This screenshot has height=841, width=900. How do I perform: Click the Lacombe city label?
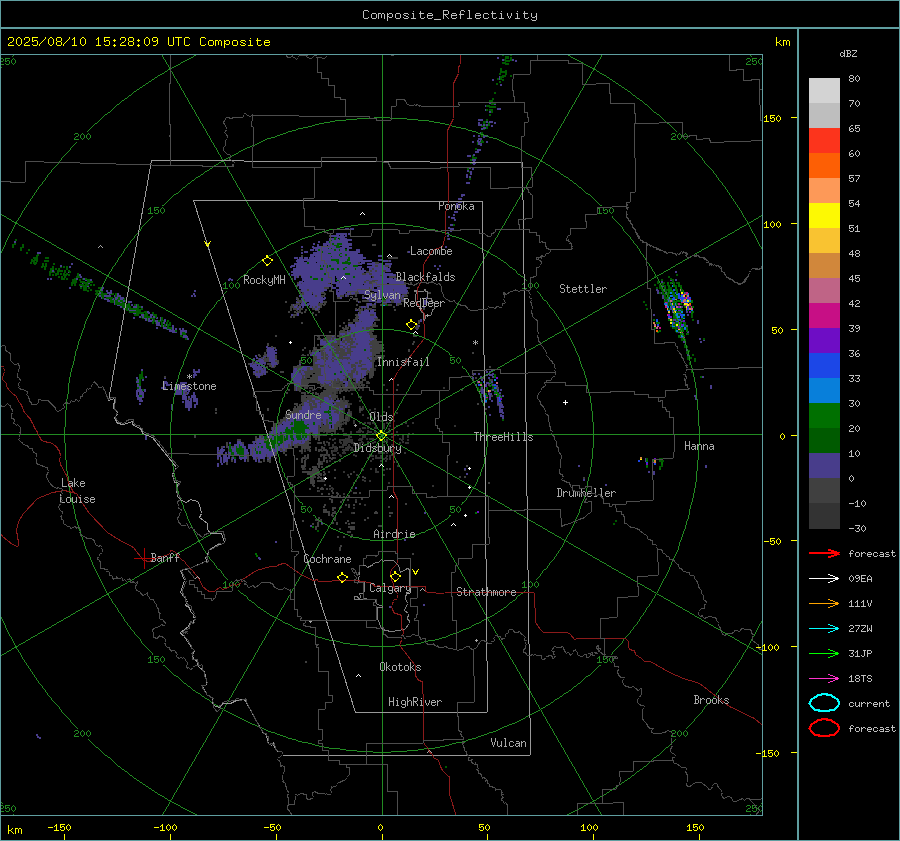(x=431, y=251)
